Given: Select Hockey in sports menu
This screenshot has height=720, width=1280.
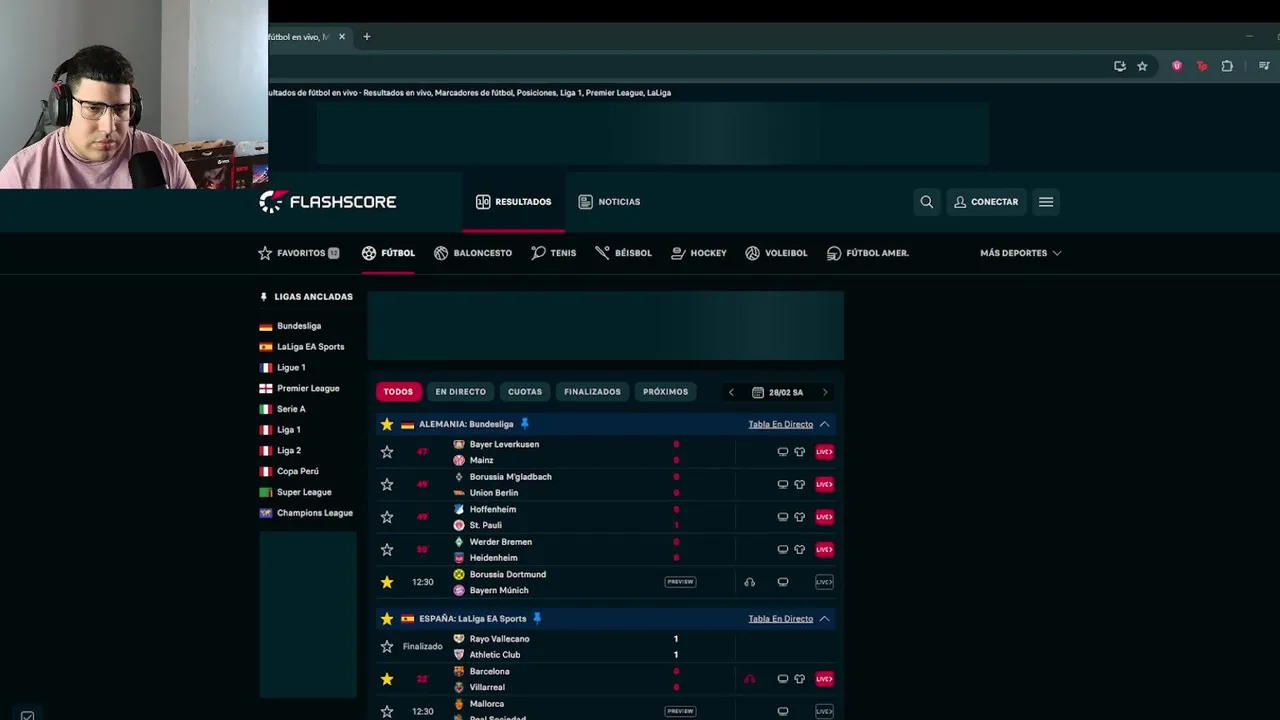Looking at the screenshot, I should coord(699,253).
